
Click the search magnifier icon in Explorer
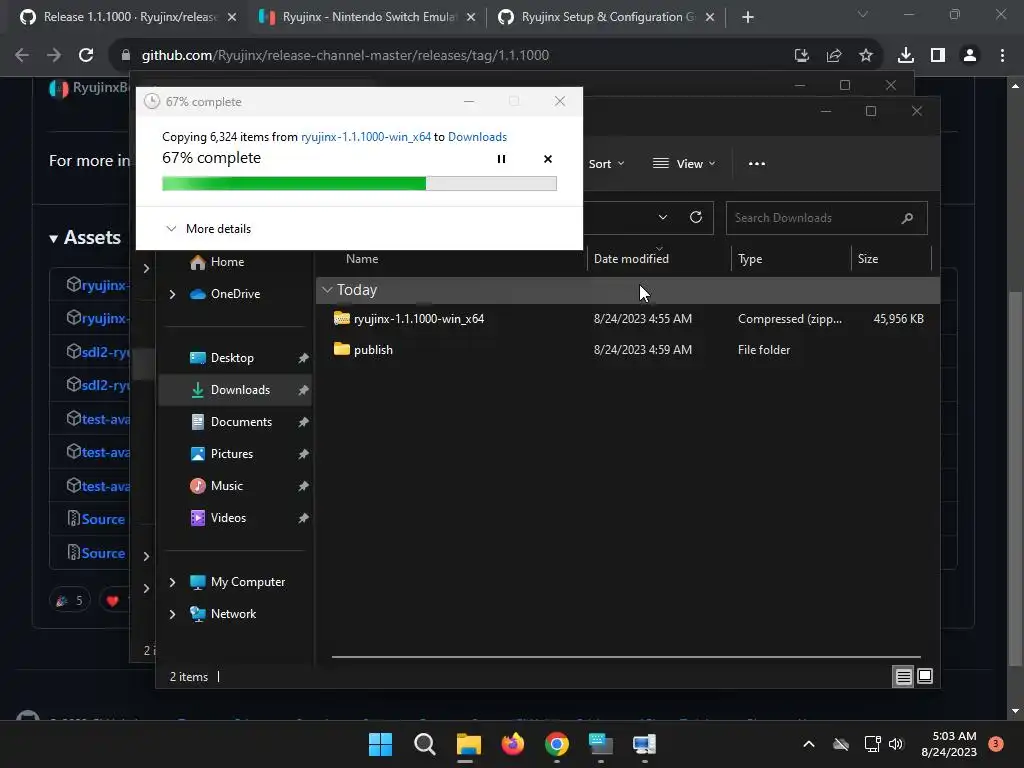pyautogui.click(x=907, y=218)
